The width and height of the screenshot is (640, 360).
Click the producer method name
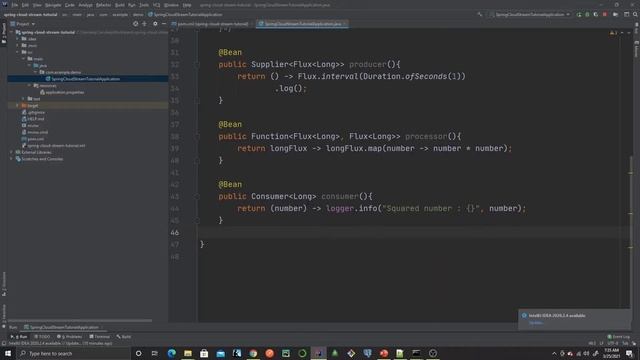[x=368, y=64]
